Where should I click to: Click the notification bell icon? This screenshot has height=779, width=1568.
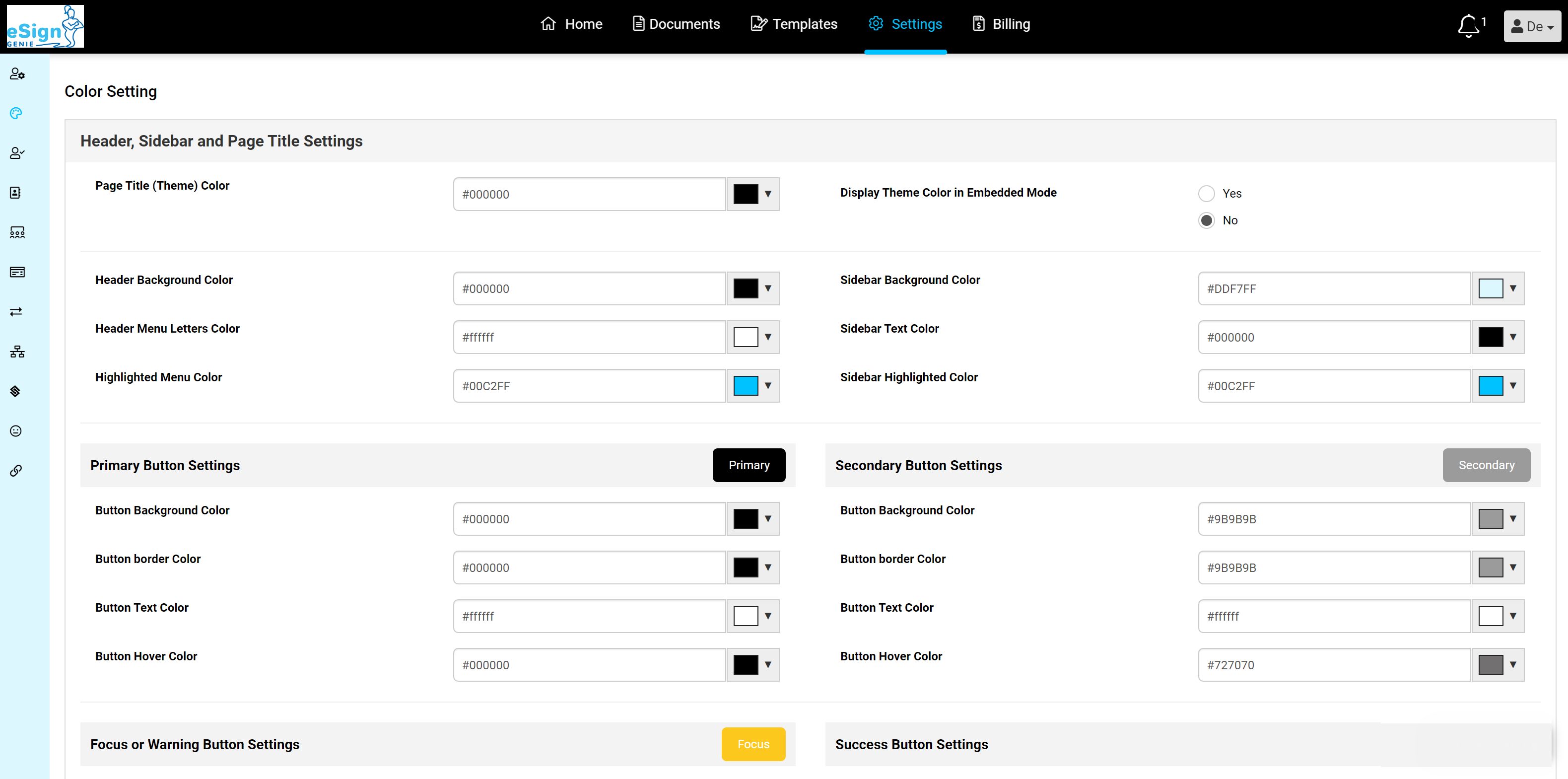(x=1468, y=26)
